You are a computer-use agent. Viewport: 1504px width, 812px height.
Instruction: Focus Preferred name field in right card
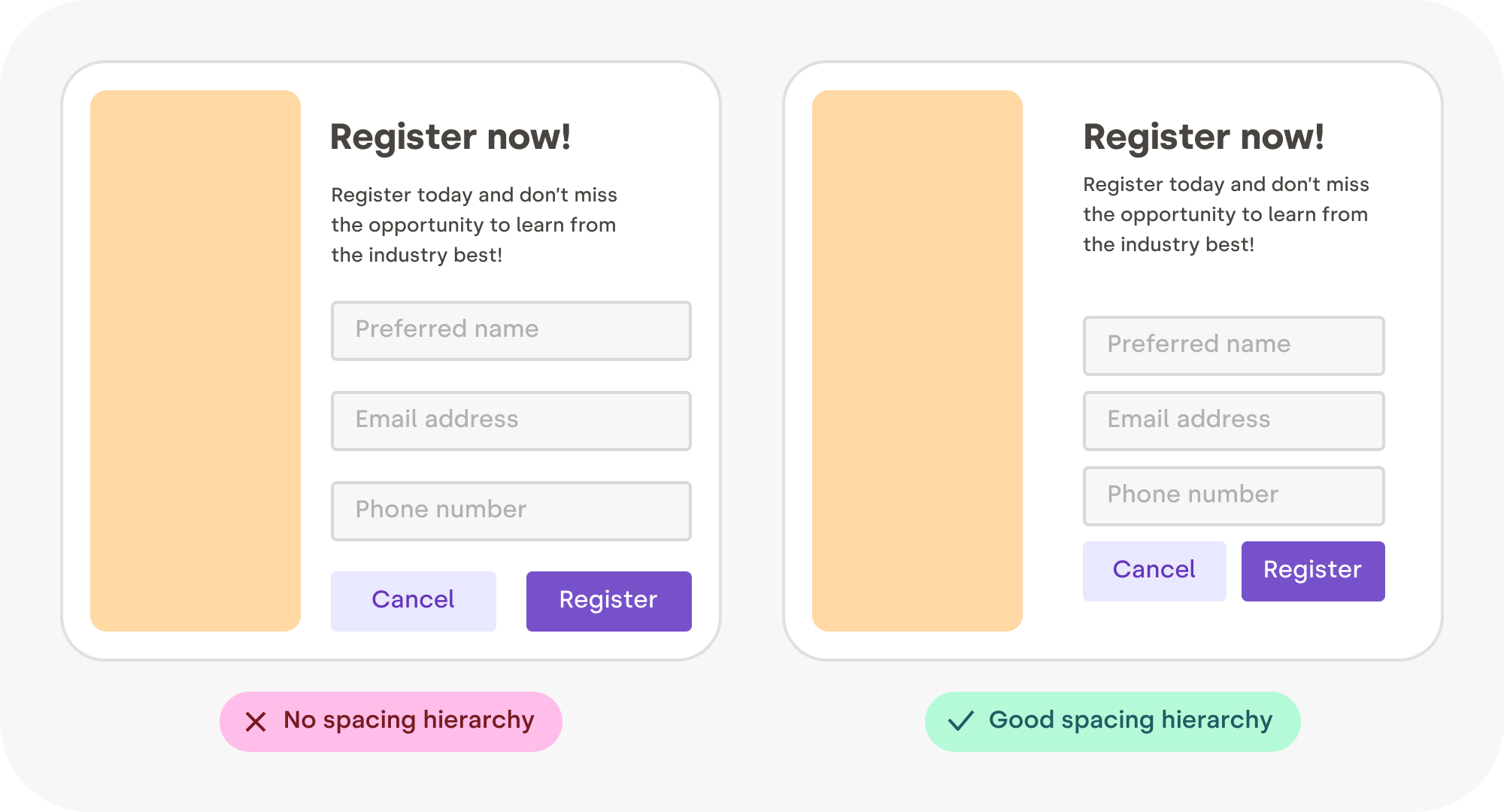[1233, 346]
